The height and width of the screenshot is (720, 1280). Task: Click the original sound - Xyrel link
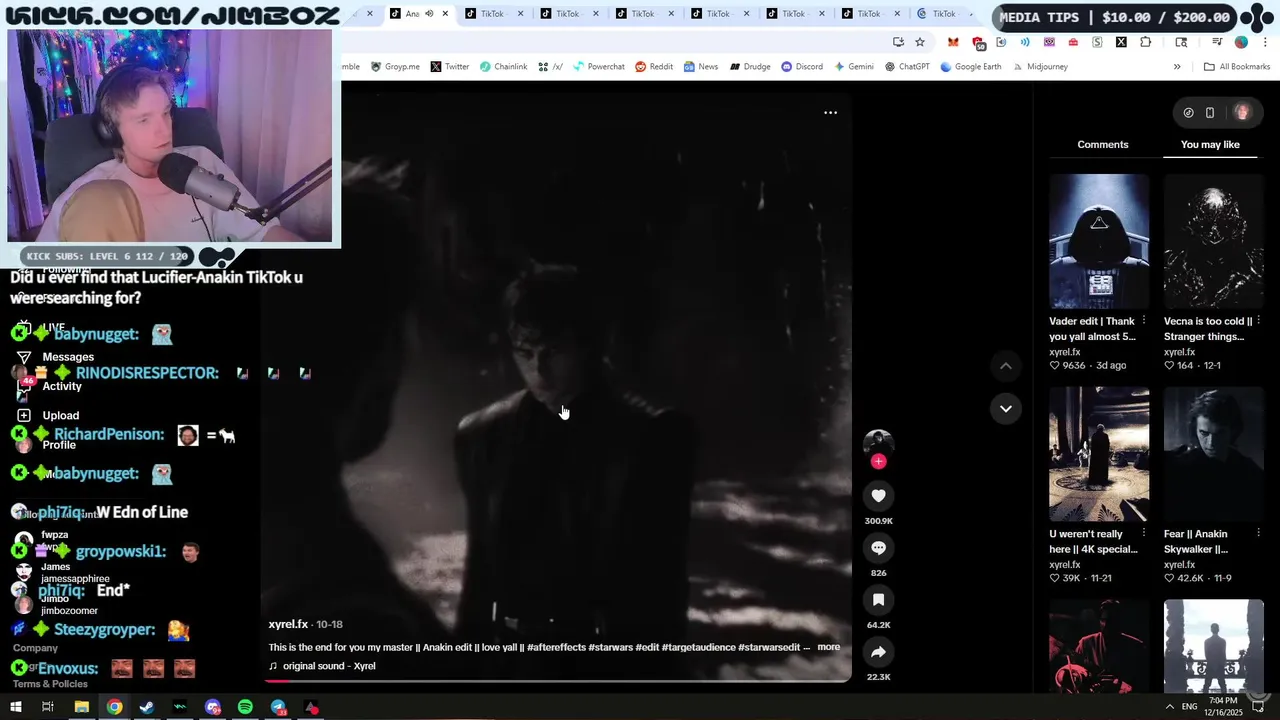coord(329,666)
